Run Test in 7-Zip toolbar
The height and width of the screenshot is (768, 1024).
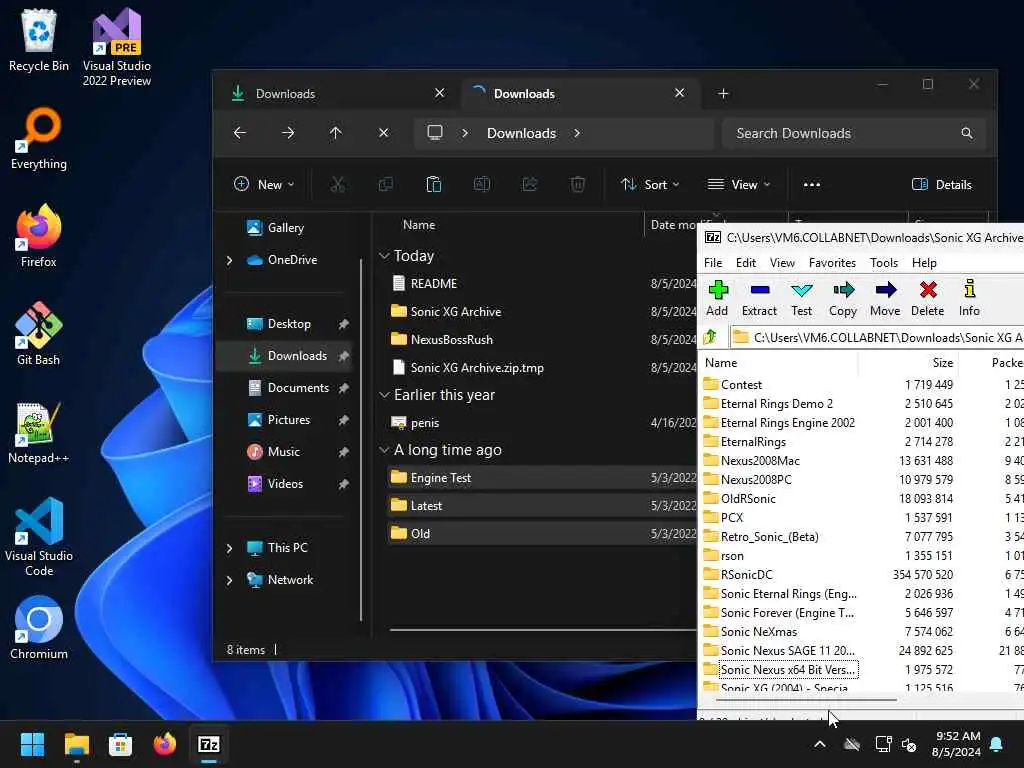[801, 298]
